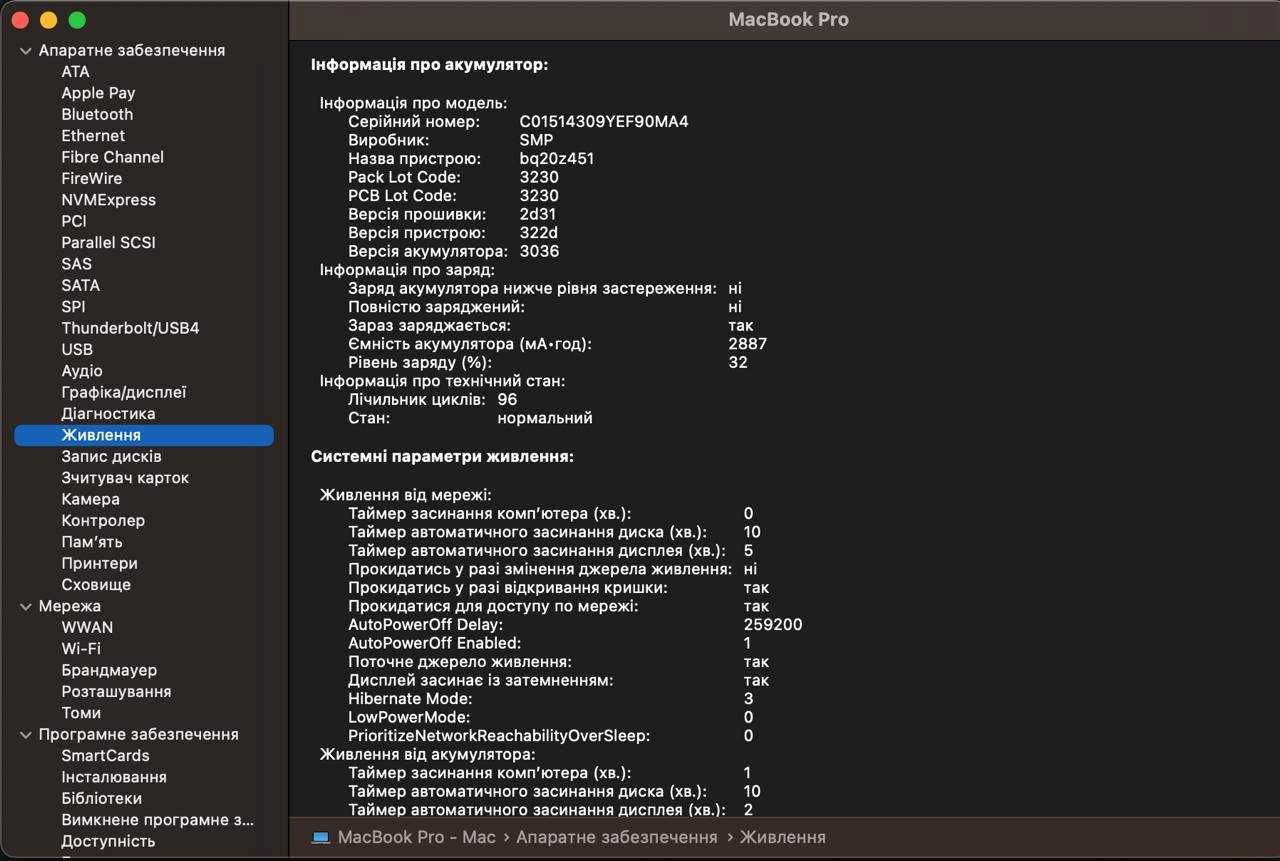Image resolution: width=1280 pixels, height=861 pixels.
Task: Open the SPI entry
Action: tap(73, 306)
